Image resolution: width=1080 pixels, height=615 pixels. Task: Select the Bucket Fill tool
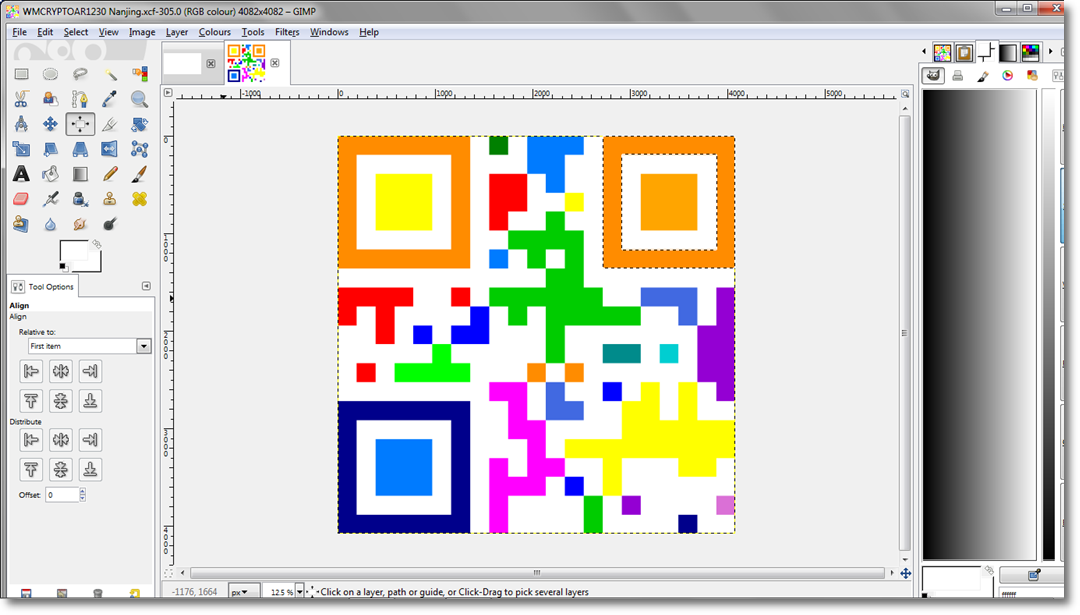pos(50,174)
